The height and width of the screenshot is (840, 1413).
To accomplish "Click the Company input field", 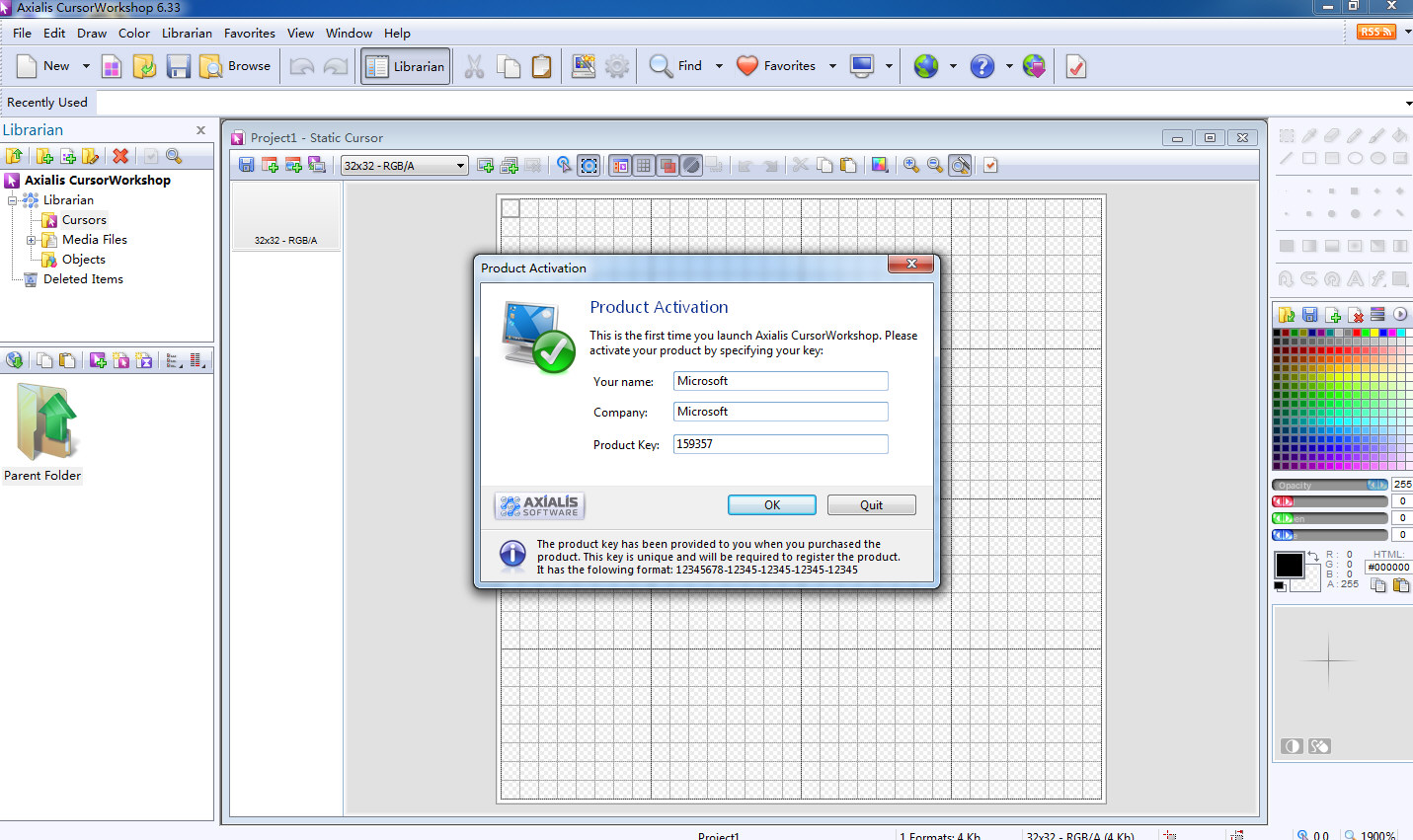I will tap(780, 412).
